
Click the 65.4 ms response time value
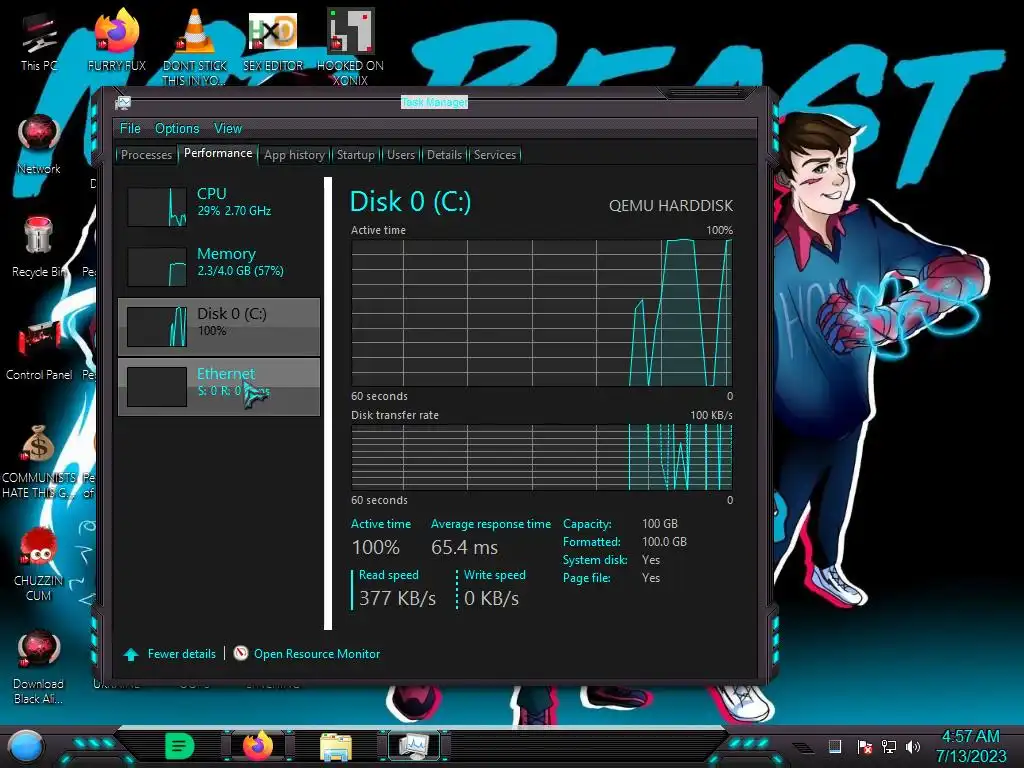[464, 547]
